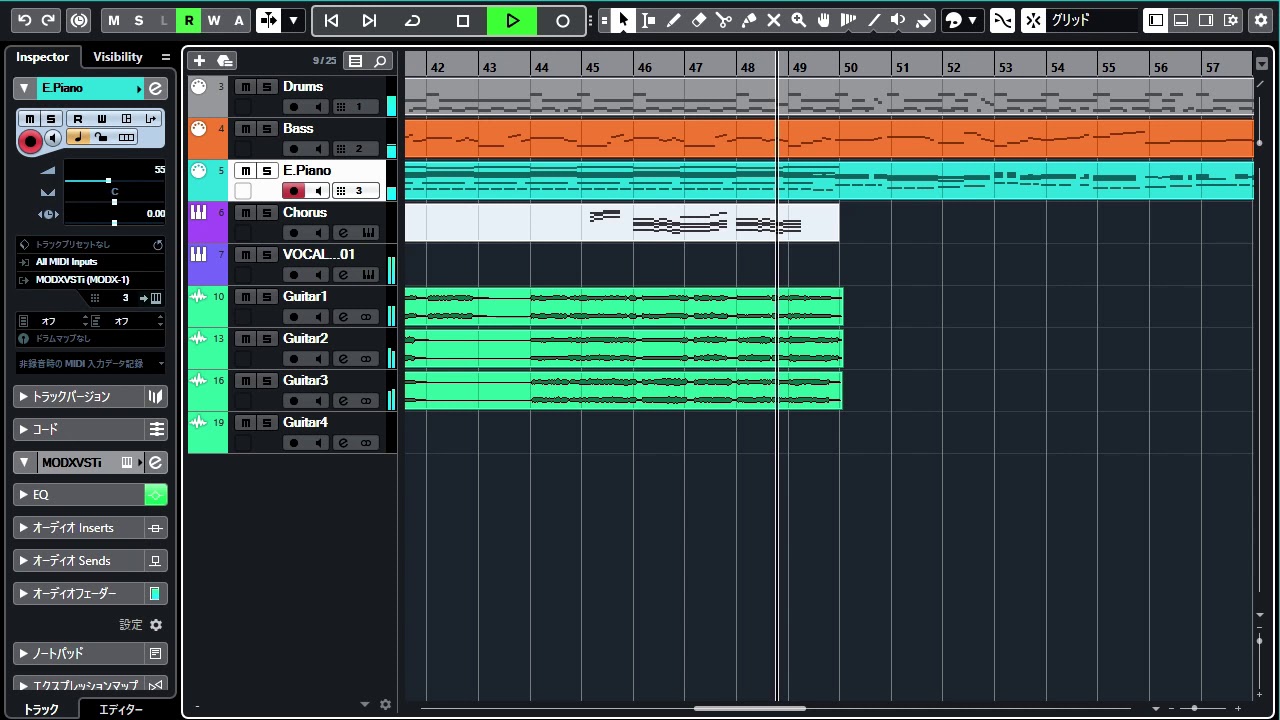Image resolution: width=1280 pixels, height=720 pixels.
Task: Toggle monitor on Chorus track
Action: [x=318, y=233]
